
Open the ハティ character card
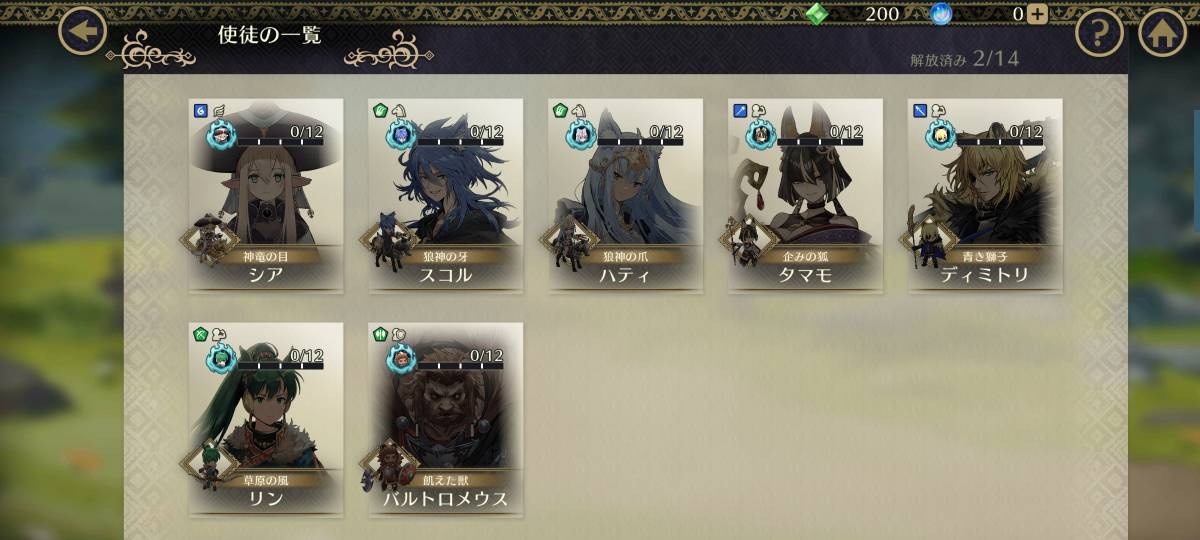[626, 195]
